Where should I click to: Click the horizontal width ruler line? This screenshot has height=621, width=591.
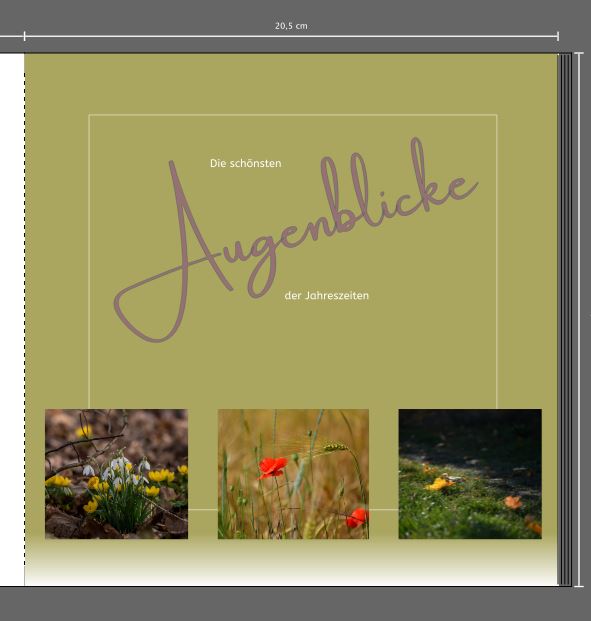(x=291, y=36)
